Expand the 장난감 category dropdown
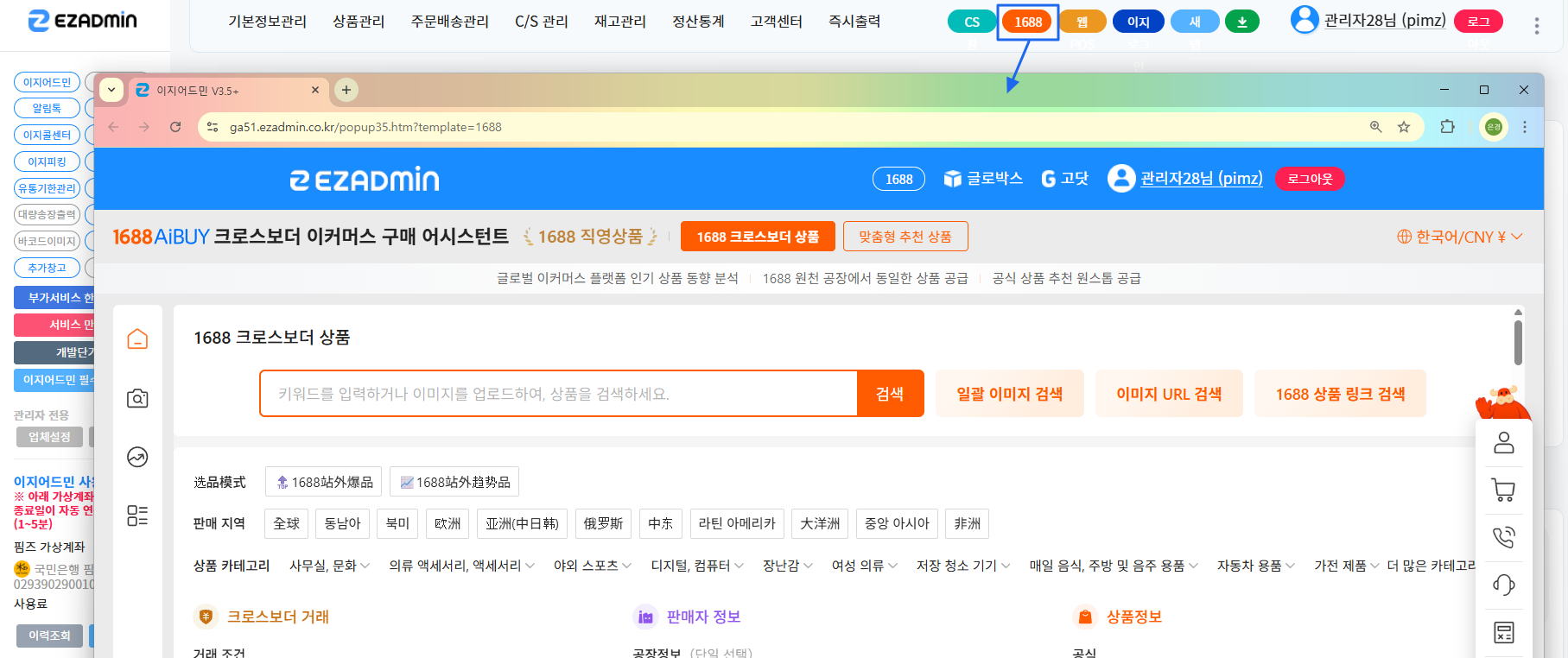Screen dimensions: 1568x658 point(787,566)
